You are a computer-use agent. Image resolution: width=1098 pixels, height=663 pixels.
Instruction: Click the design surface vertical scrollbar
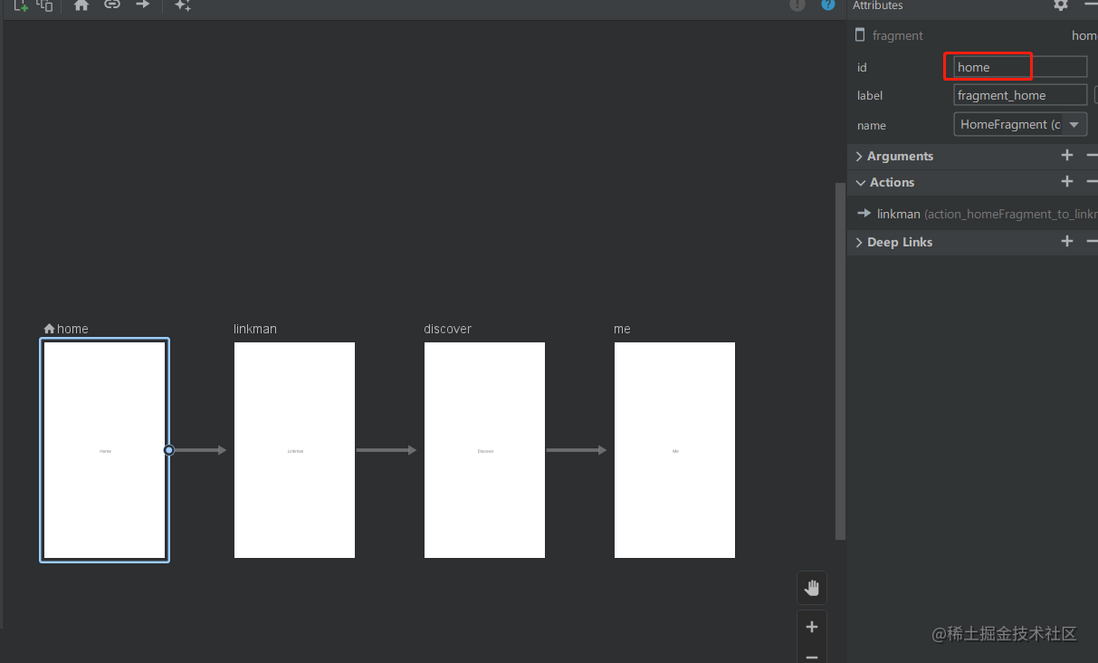[840, 361]
